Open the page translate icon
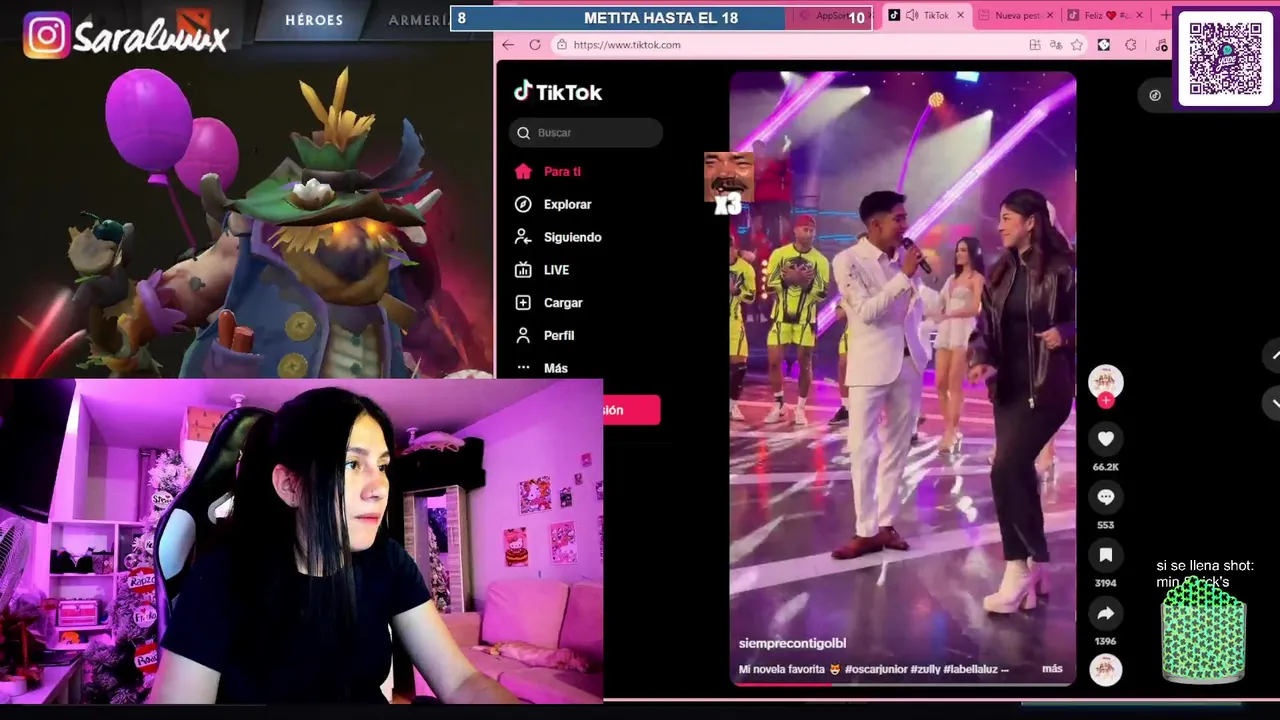This screenshot has height=720, width=1280. [1057, 45]
